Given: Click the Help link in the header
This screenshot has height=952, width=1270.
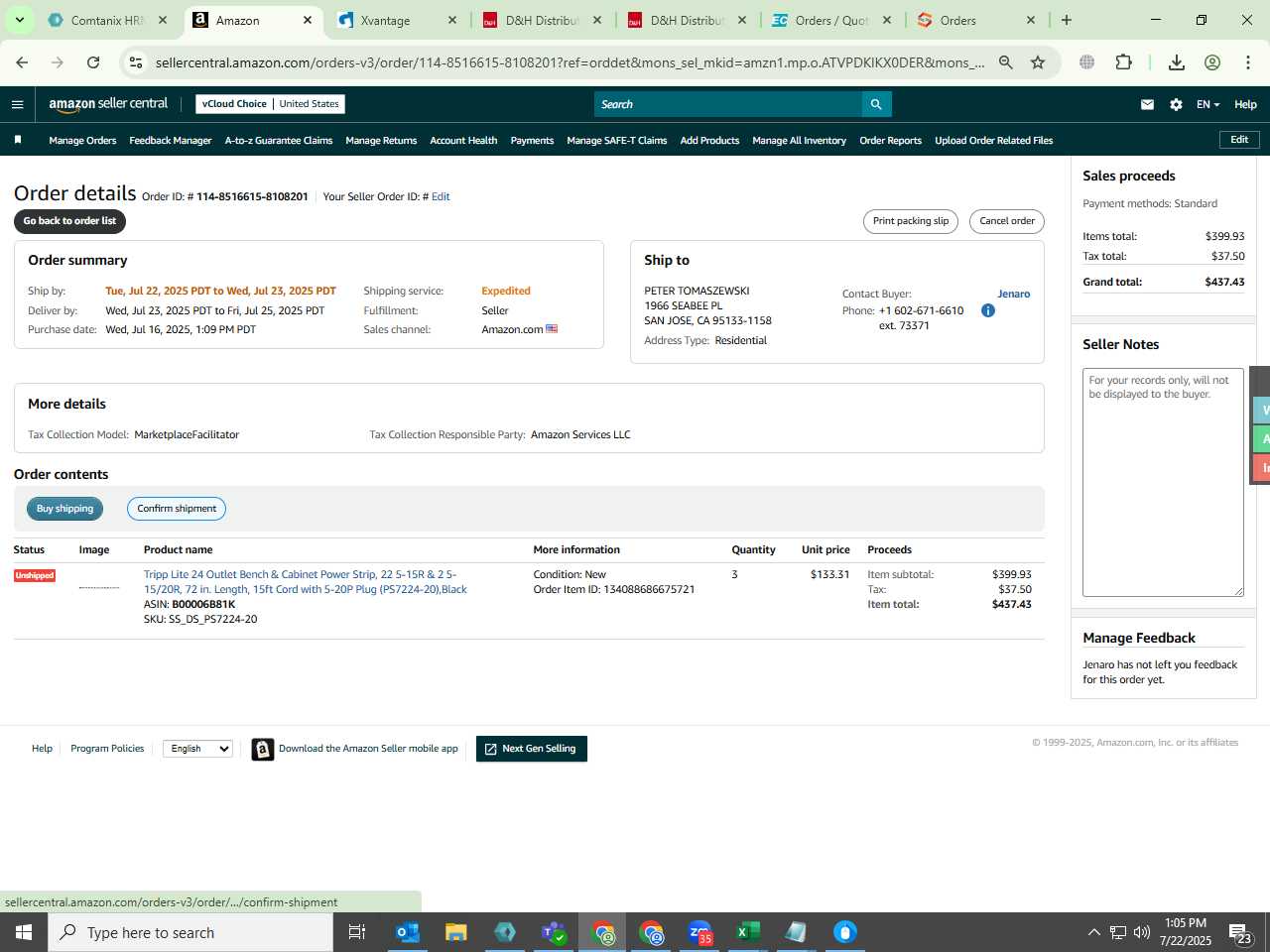Looking at the screenshot, I should click(x=1245, y=104).
